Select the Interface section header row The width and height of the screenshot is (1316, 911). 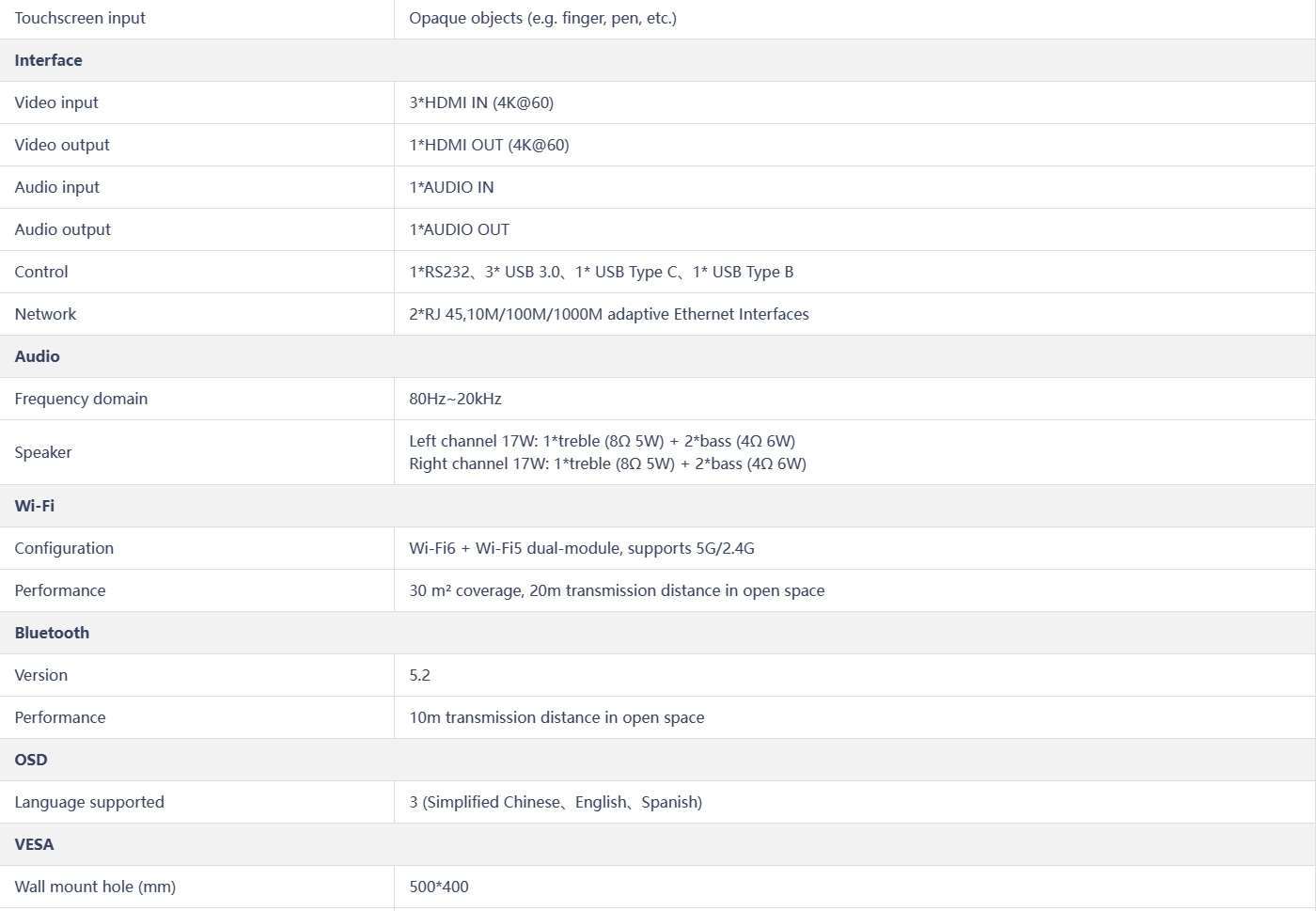tap(658, 60)
